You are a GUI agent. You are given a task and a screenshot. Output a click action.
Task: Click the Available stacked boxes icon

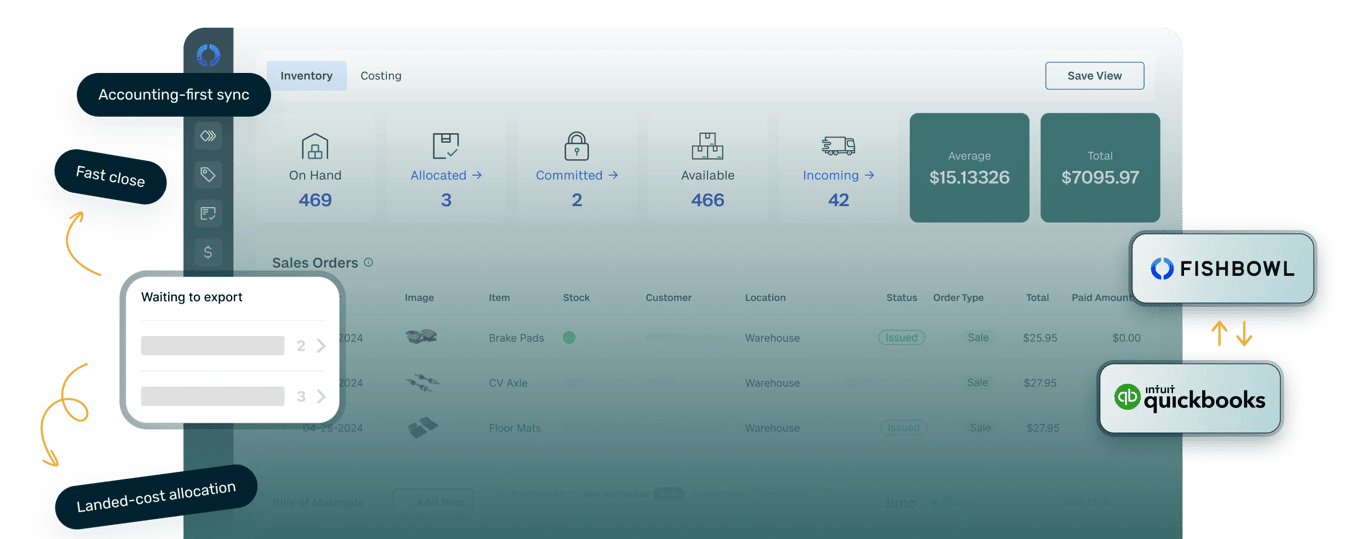pyautogui.click(x=707, y=146)
